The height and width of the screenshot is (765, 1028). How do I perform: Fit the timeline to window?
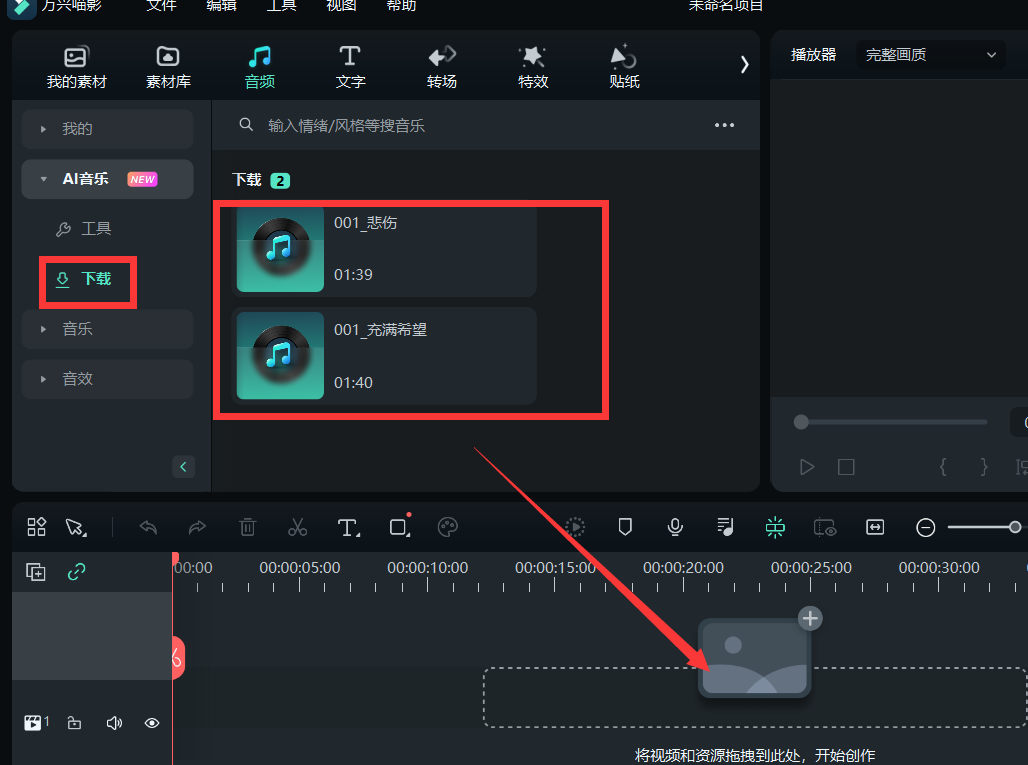(x=875, y=527)
